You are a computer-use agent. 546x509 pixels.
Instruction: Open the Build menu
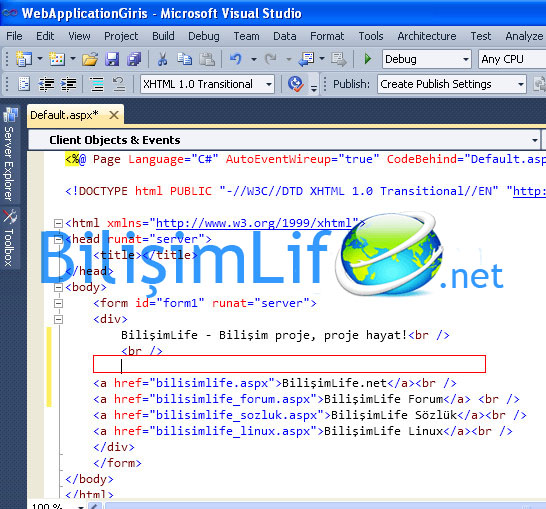pos(163,36)
